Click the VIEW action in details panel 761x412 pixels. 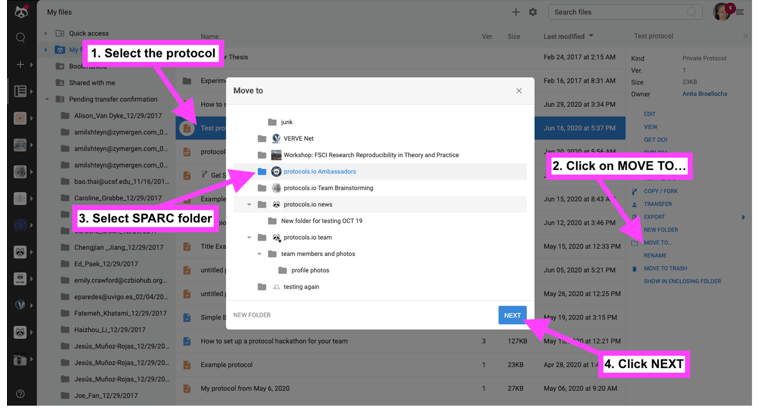[650, 127]
